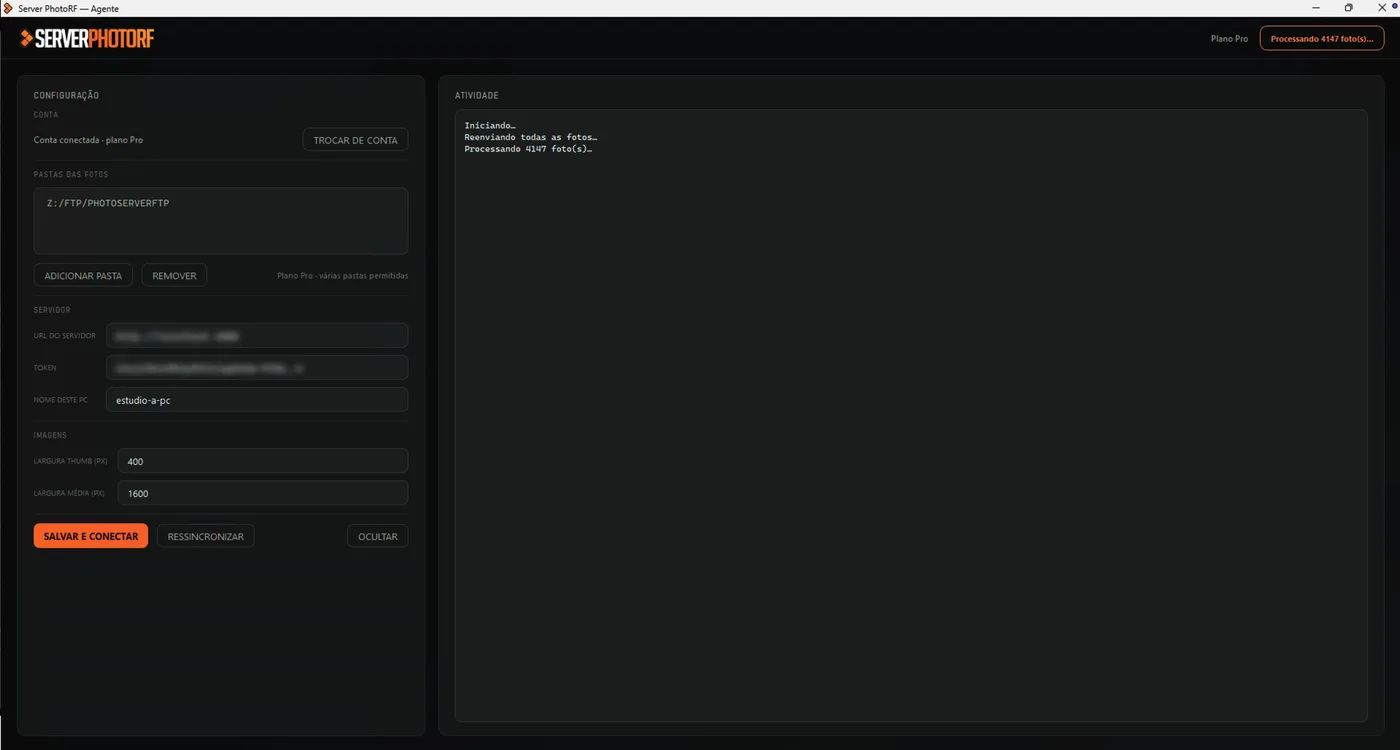Click the 'Plano Pro - várias pastas permitidas' note
1400x750 pixels.
(x=342, y=275)
